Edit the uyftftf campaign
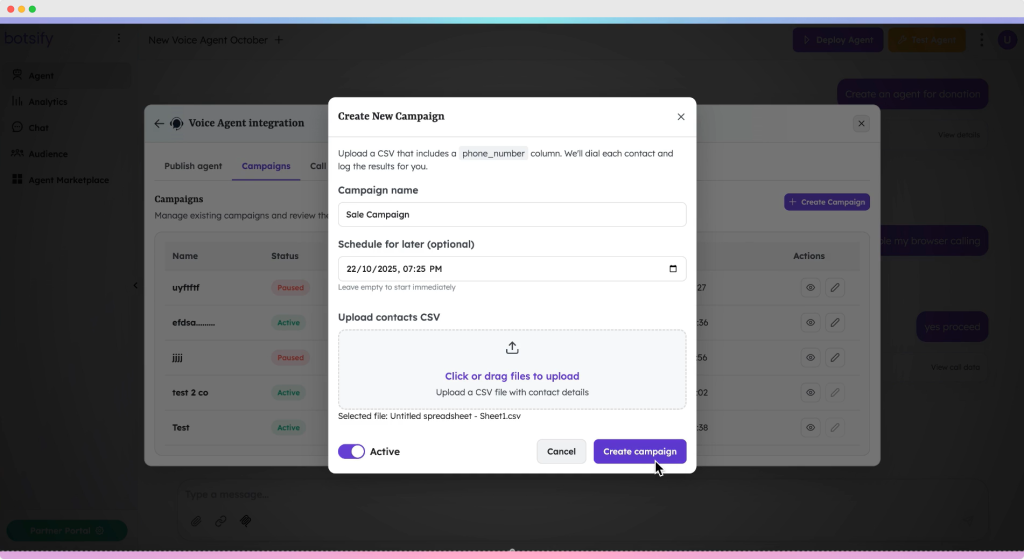 (x=835, y=287)
